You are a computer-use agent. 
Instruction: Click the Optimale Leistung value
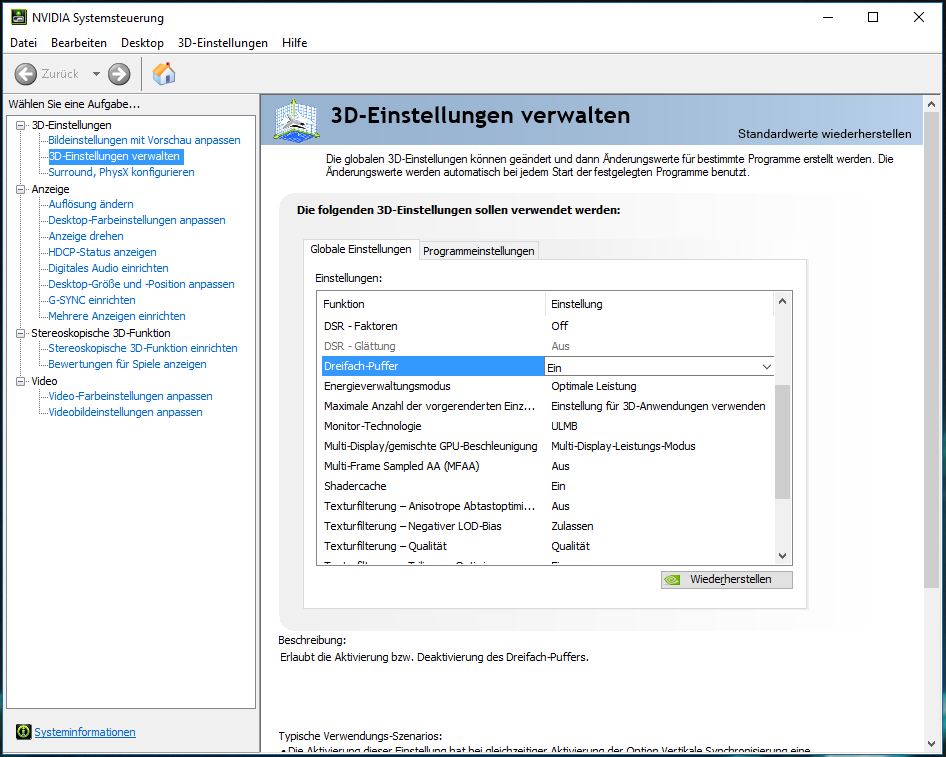pos(594,386)
